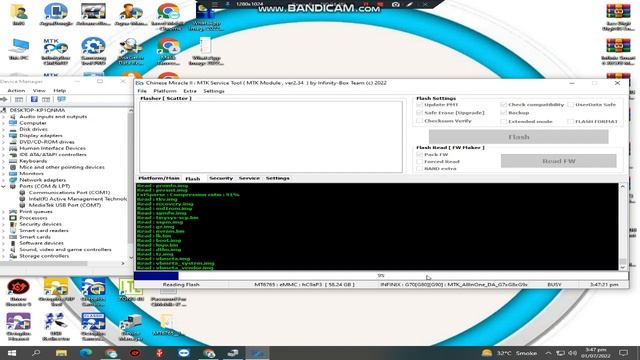Expand Display adapters node

tap(4, 136)
